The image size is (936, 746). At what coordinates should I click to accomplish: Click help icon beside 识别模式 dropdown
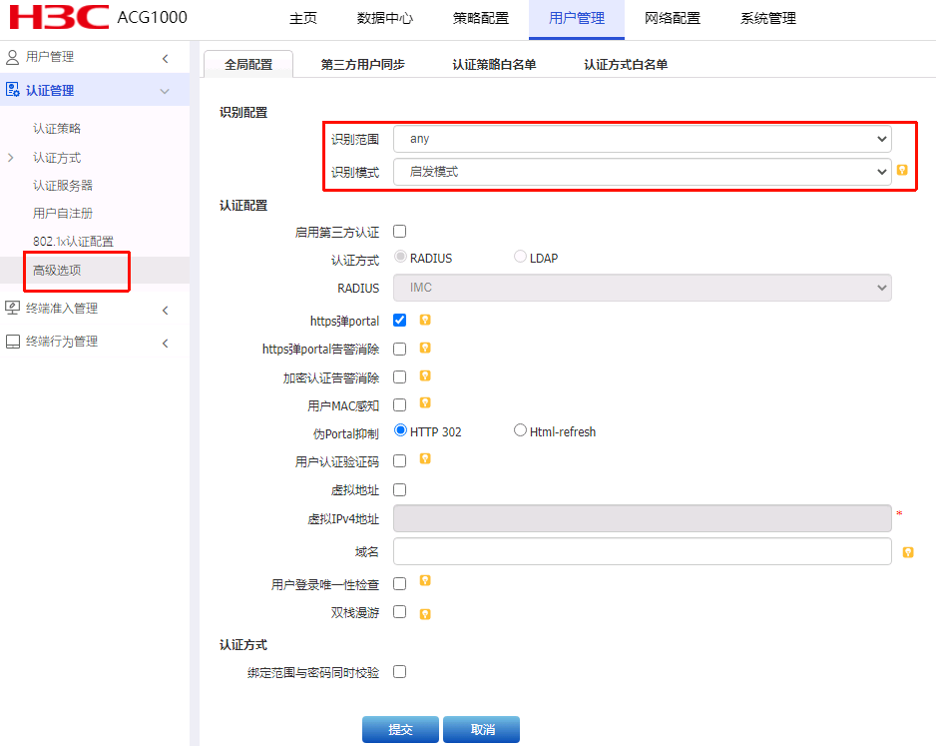[902, 171]
